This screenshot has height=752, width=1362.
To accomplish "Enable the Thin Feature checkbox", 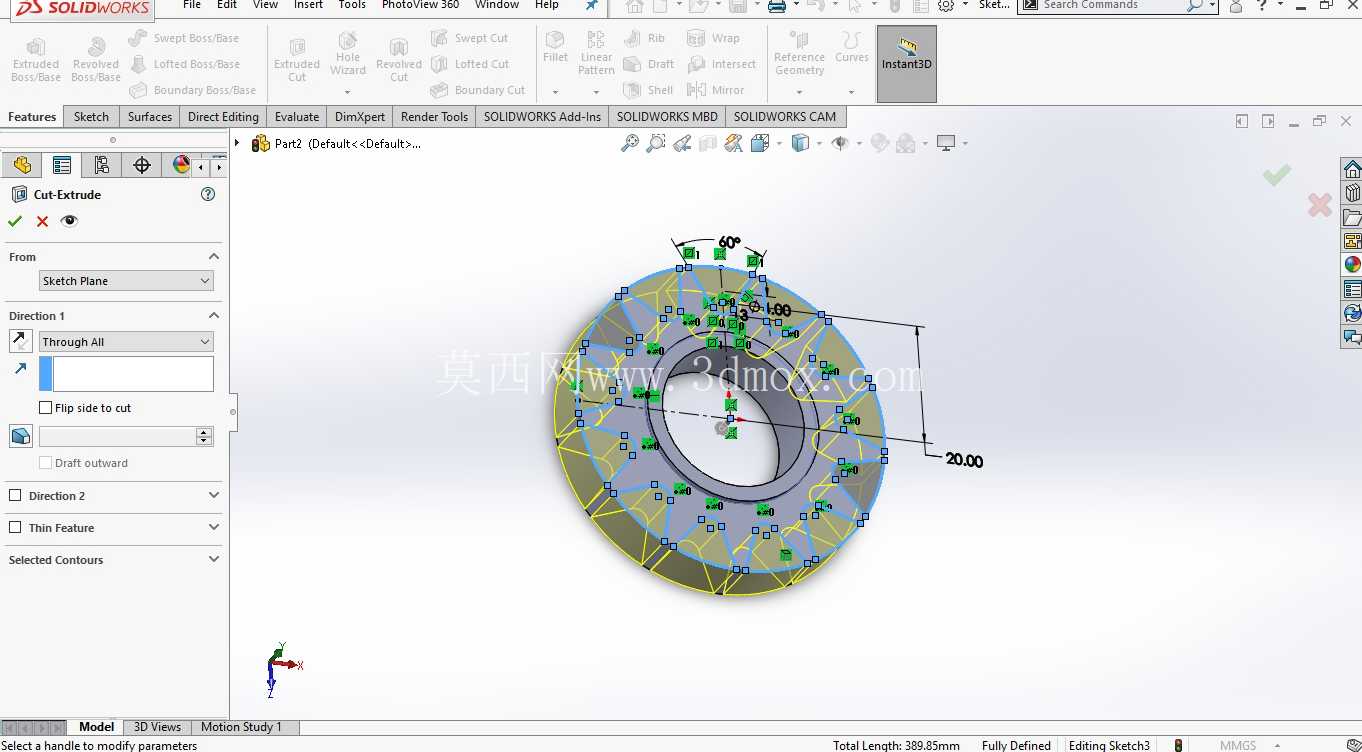I will (x=15, y=528).
